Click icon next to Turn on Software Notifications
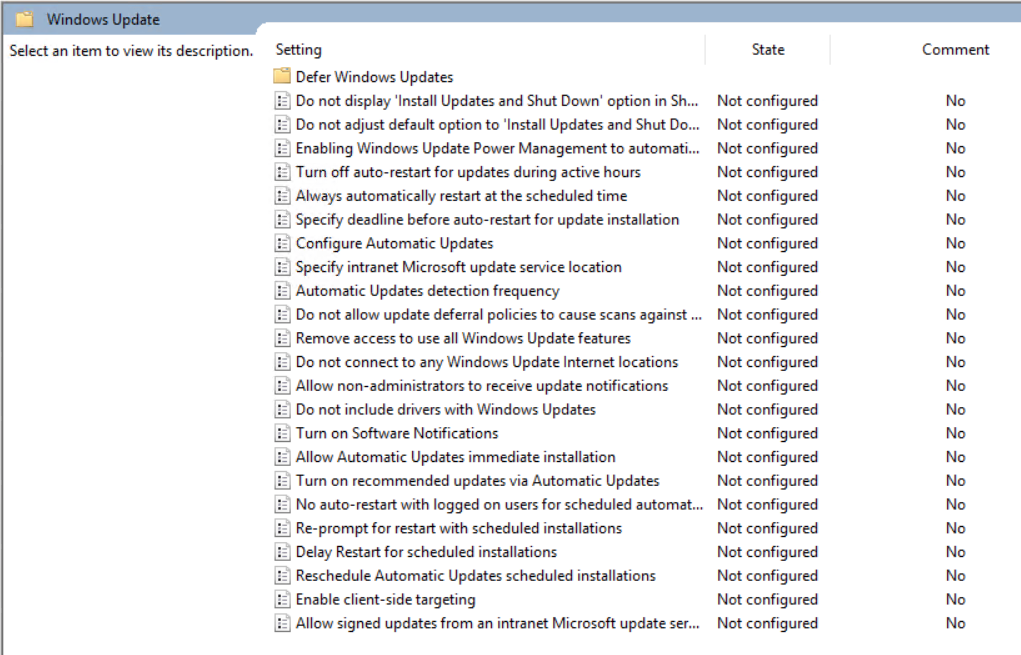The image size is (1021, 655). tap(282, 434)
